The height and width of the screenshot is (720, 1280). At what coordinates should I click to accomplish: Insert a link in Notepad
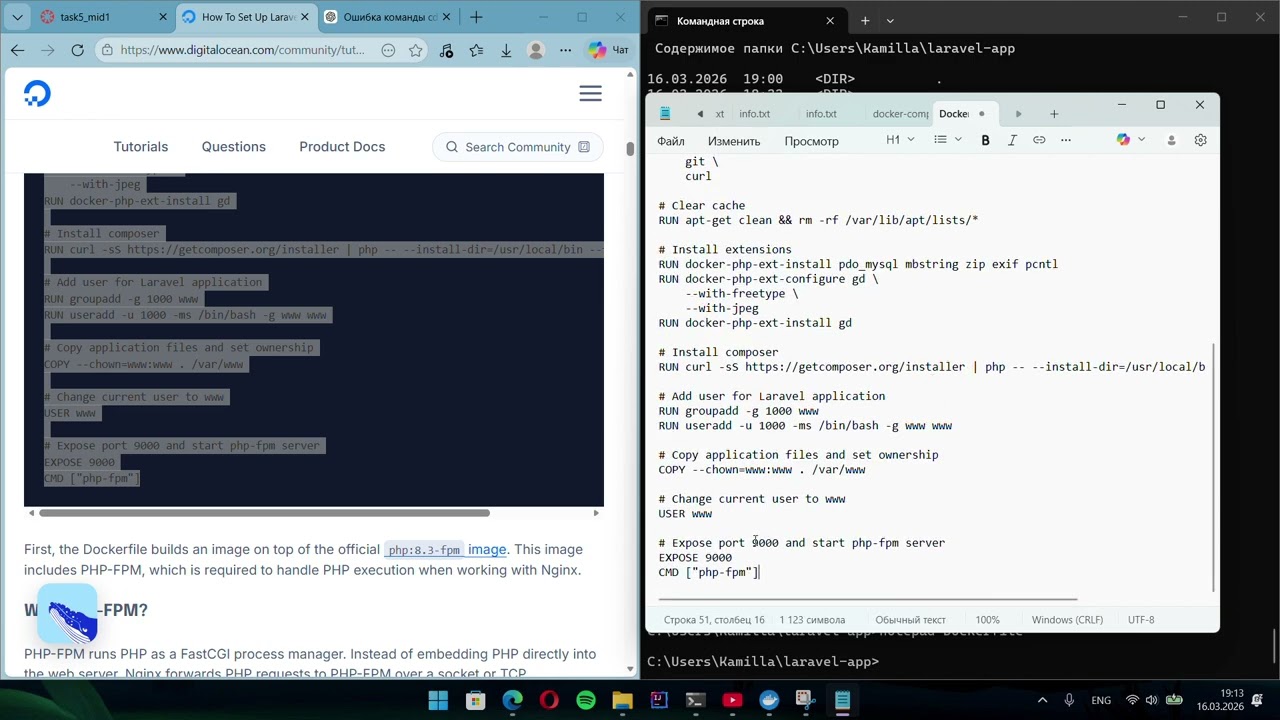click(x=1039, y=140)
